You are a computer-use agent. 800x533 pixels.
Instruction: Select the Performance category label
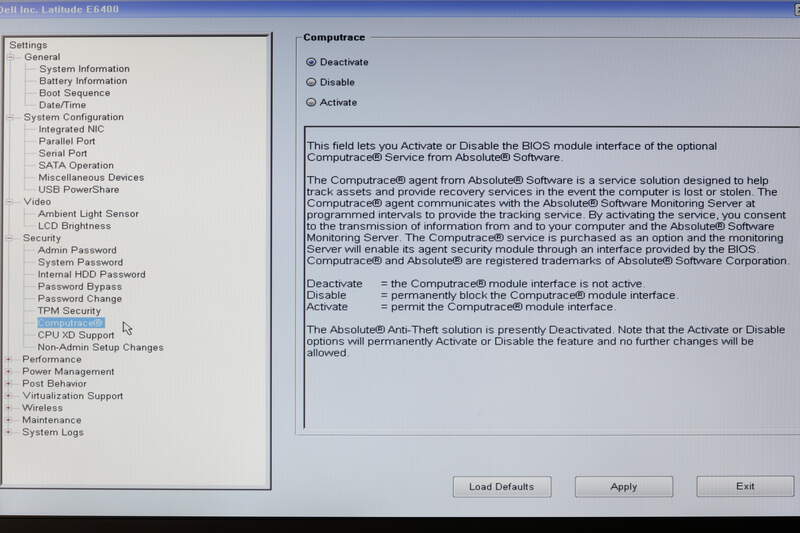[52, 360]
